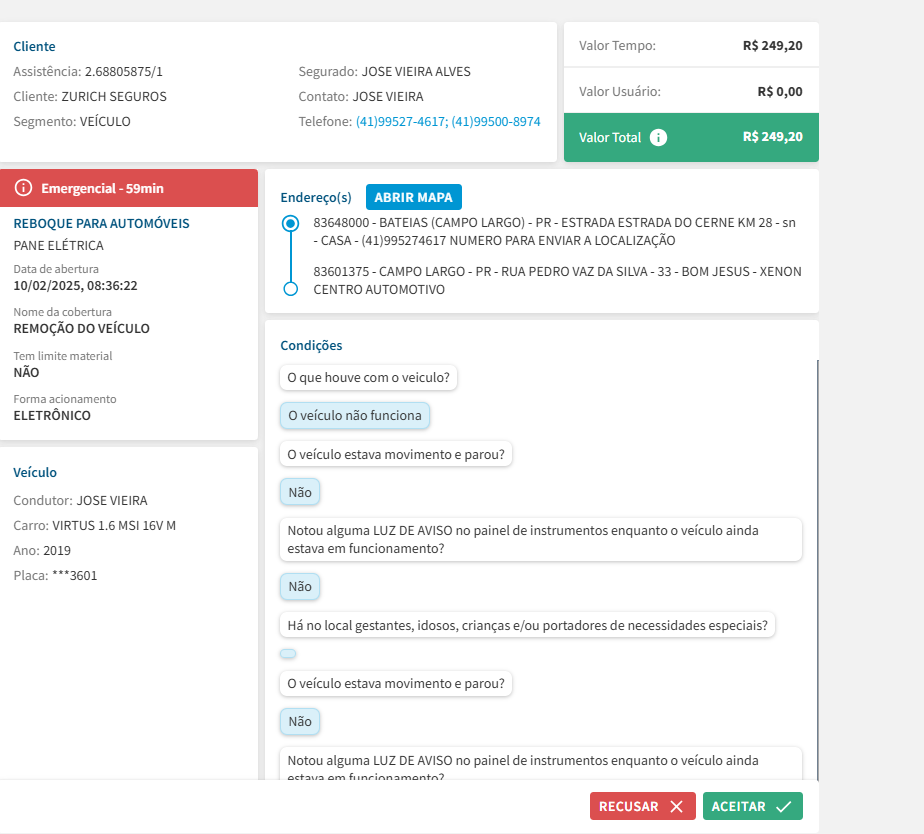
Task: Select the filled origin address marker
Action: click(291, 224)
